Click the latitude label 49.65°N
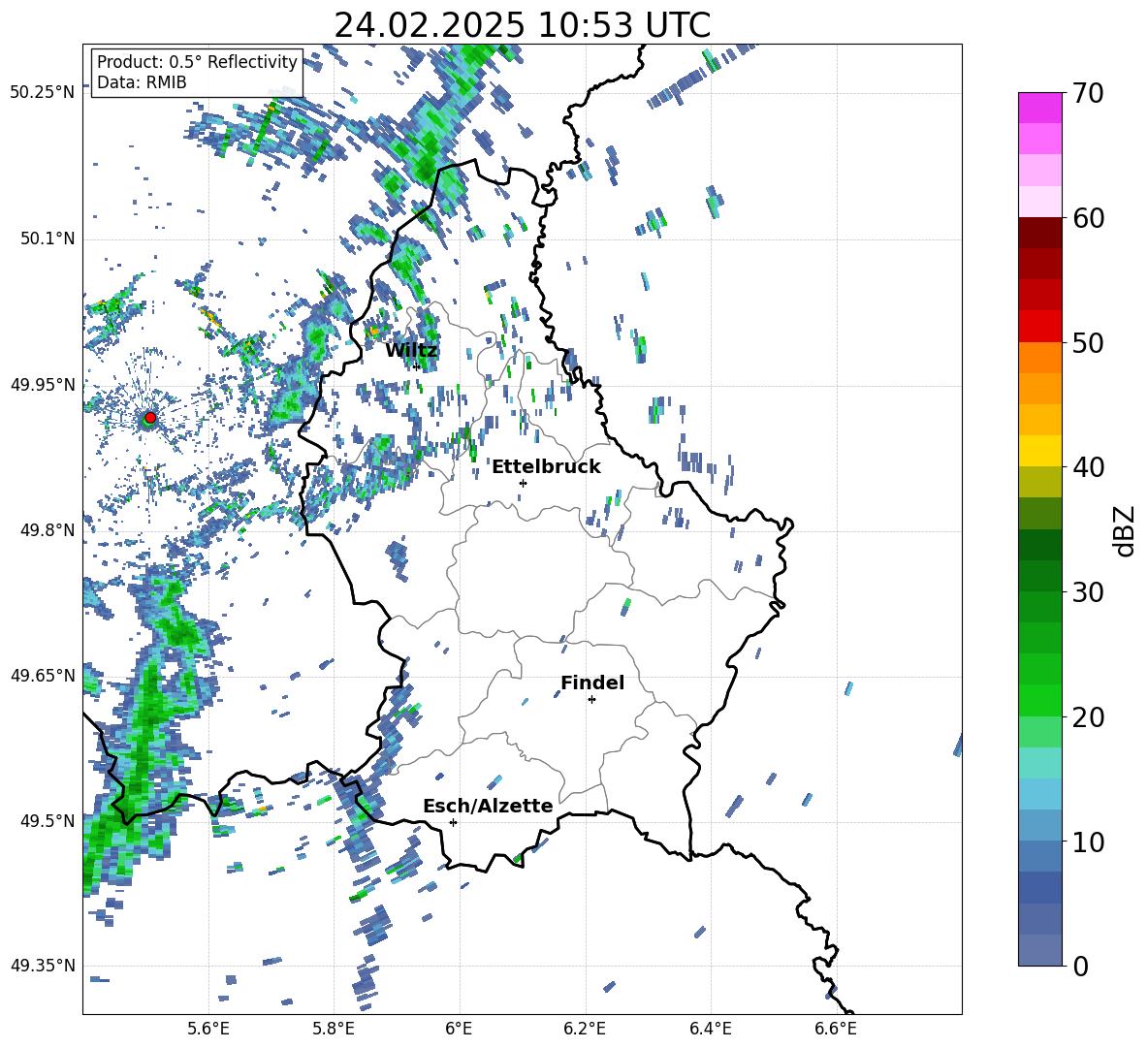The image size is (1148, 1048). click(43, 675)
